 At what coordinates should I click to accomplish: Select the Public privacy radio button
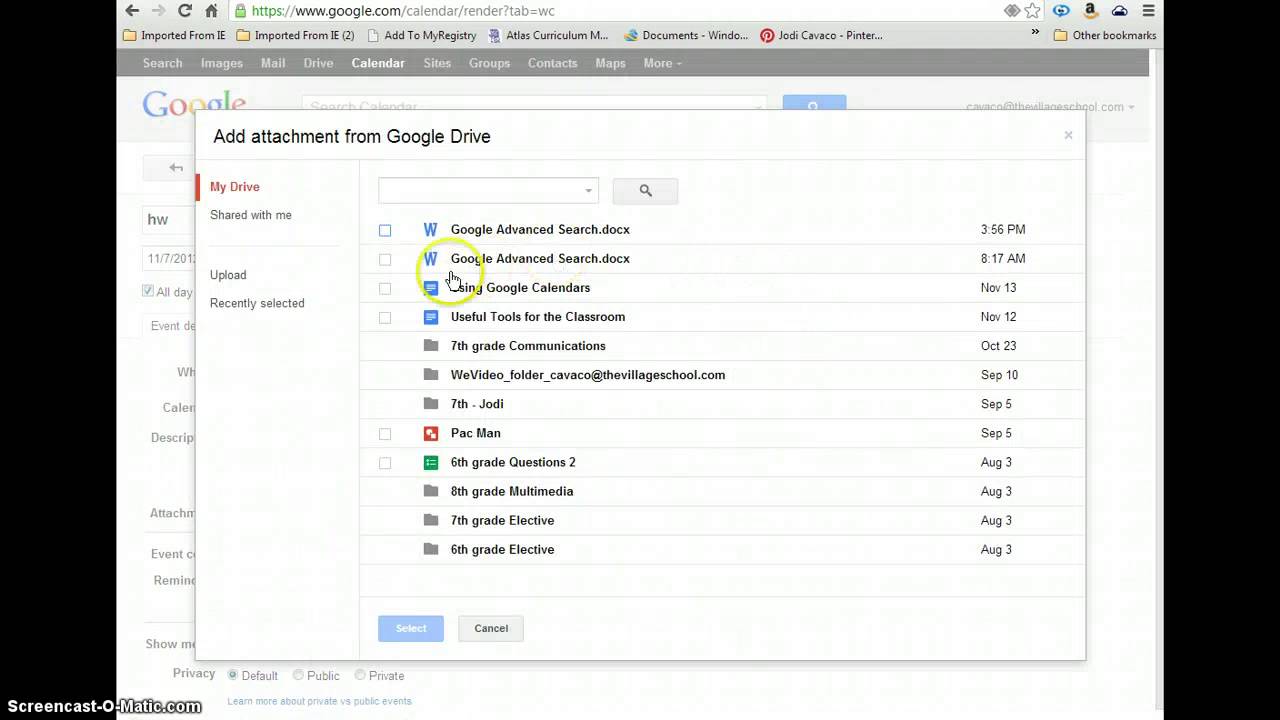coord(298,675)
